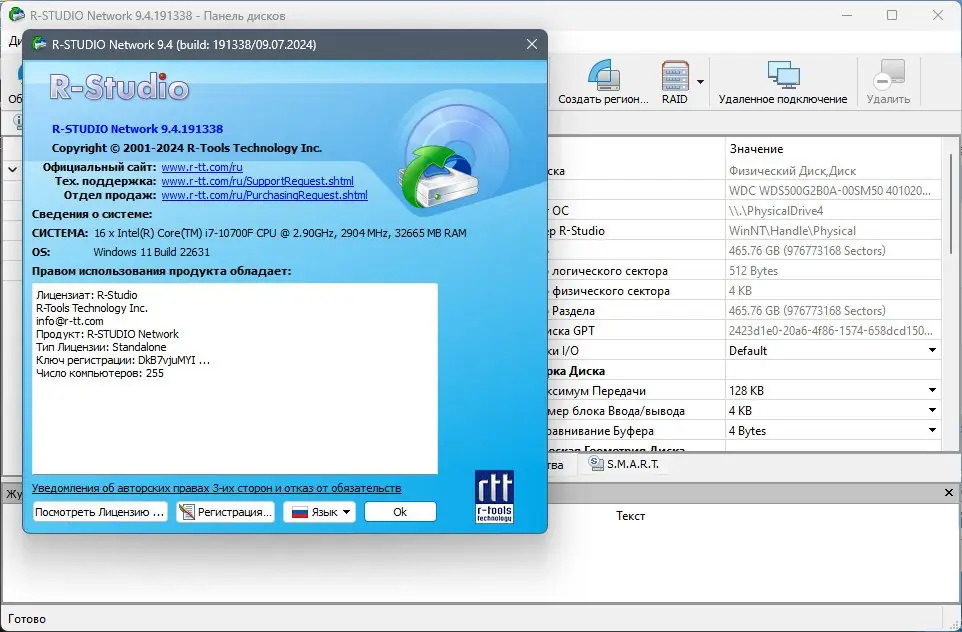Expand the 128 KB max transfer dropdown

(932, 390)
